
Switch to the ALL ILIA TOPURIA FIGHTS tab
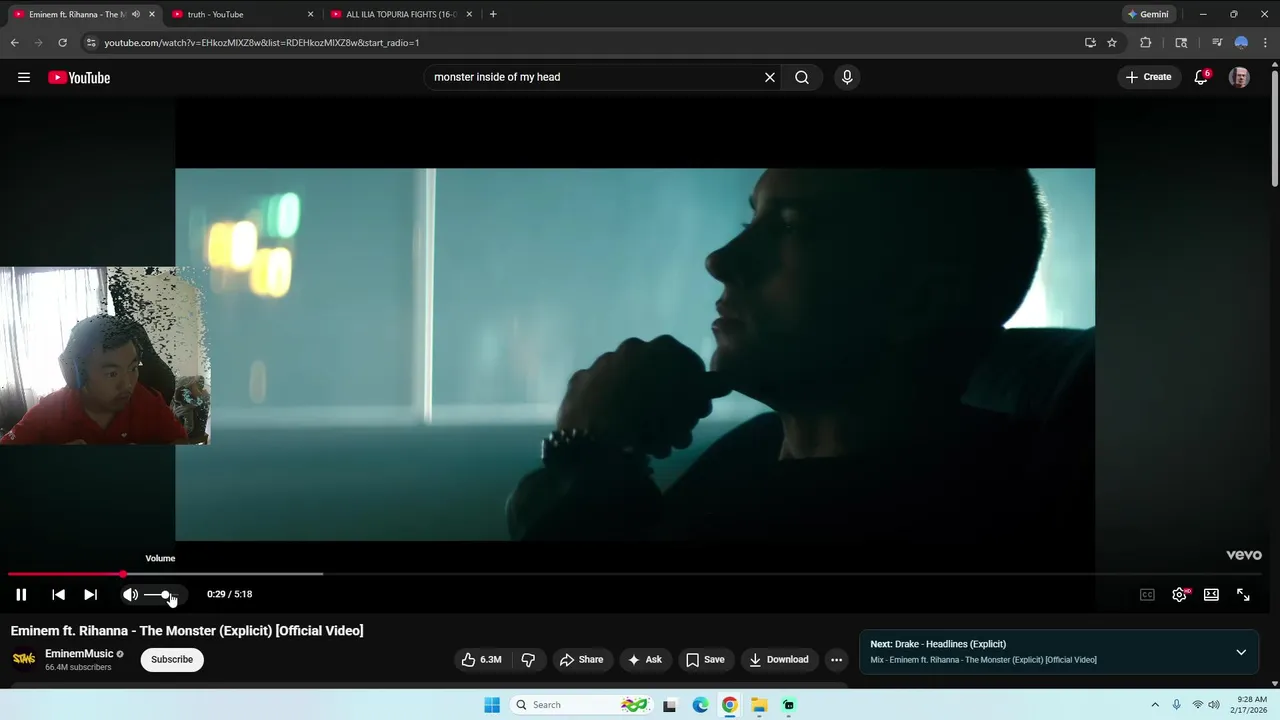coord(402,14)
